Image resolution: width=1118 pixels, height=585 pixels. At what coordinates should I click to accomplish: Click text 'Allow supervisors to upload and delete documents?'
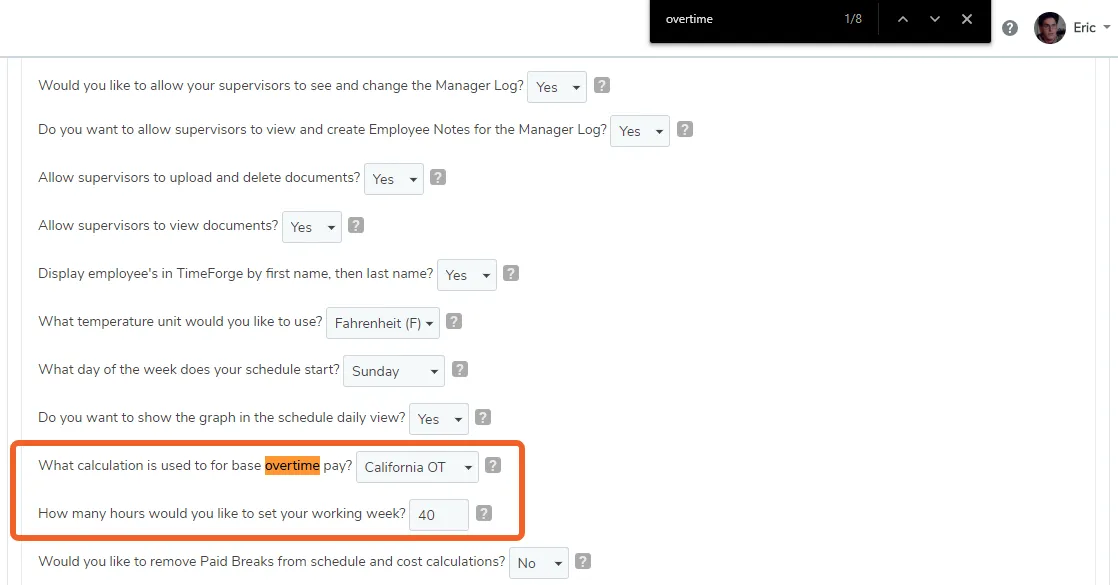200,178
